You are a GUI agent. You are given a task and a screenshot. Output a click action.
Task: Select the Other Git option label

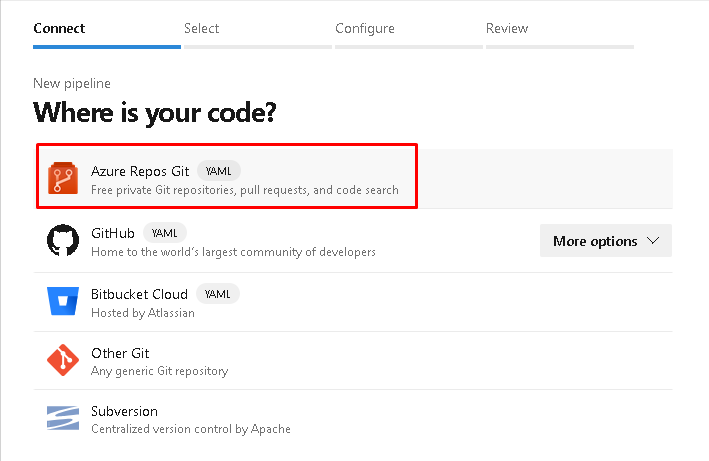coord(122,353)
